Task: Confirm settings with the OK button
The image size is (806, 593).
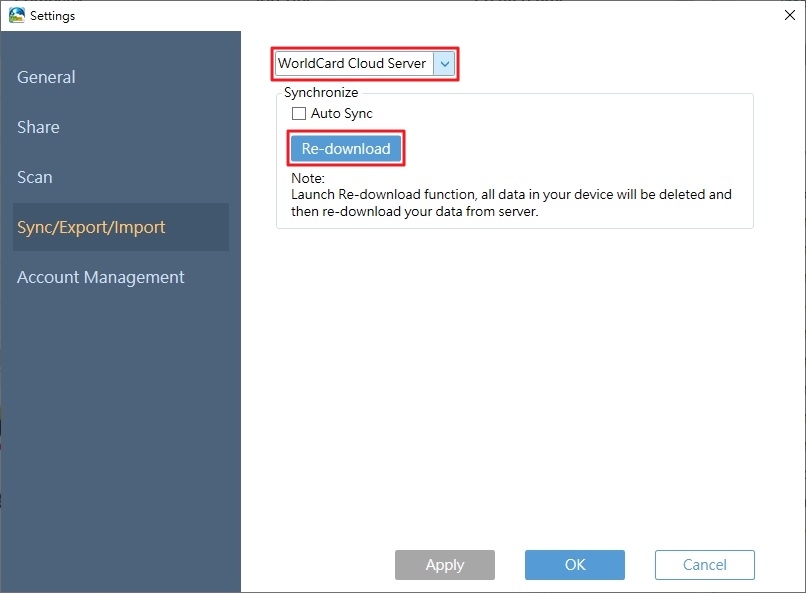Action: (575, 565)
